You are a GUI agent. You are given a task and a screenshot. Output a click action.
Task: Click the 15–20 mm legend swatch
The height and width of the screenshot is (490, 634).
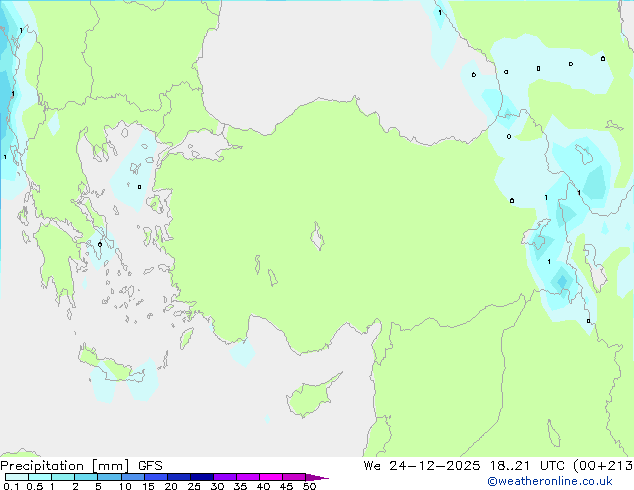tap(156, 477)
